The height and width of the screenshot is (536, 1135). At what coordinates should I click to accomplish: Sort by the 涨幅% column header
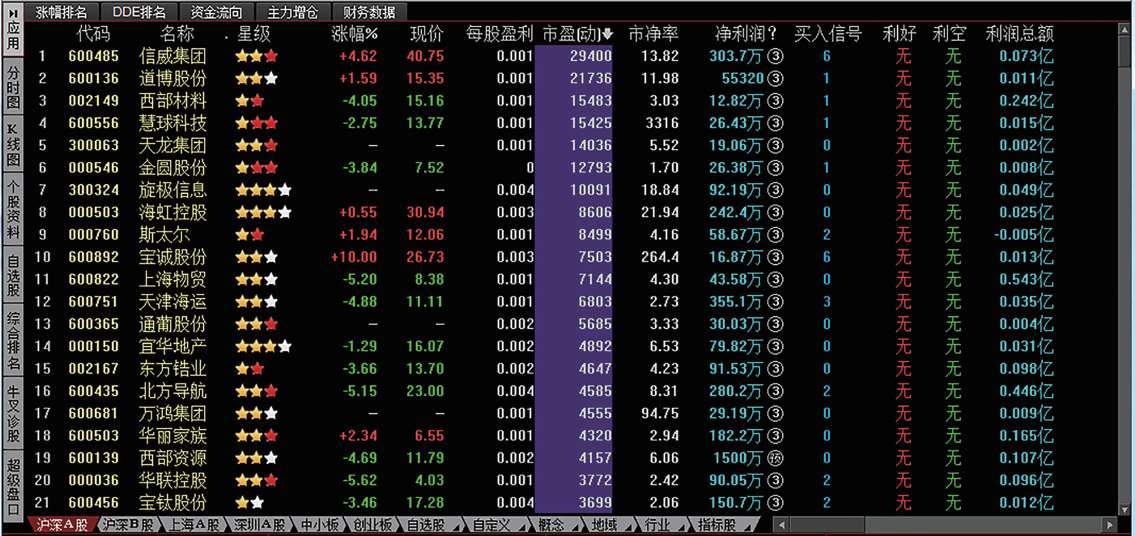(x=355, y=34)
